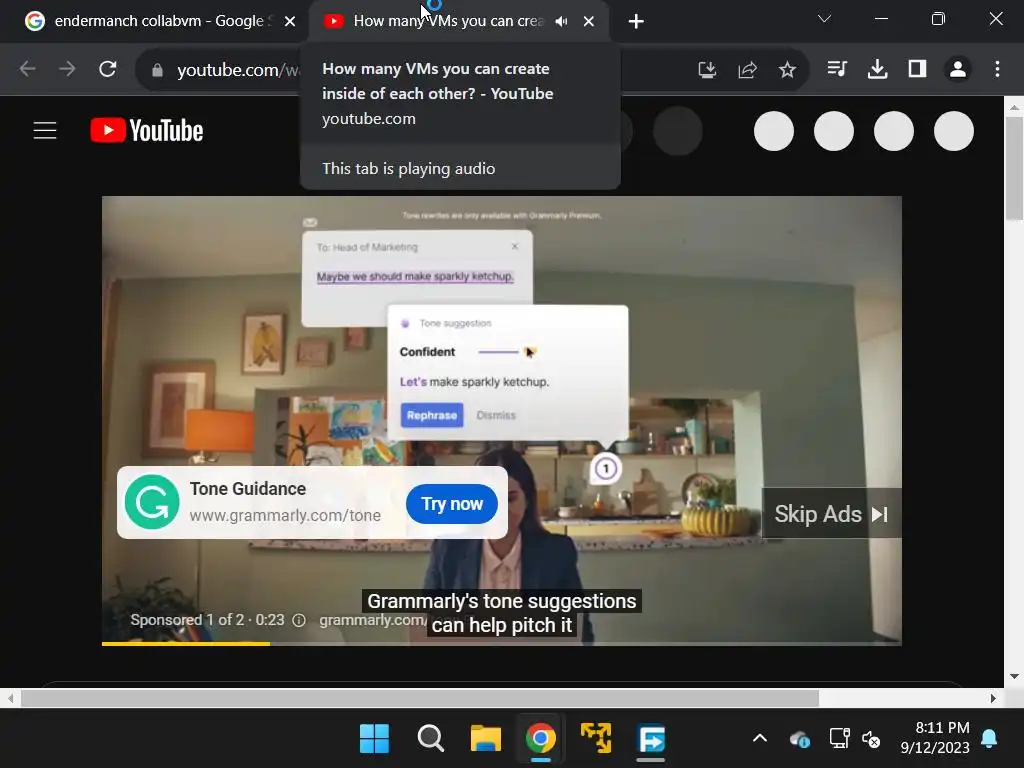The width and height of the screenshot is (1024, 768).
Task: Close the YouTube tab
Action: (x=588, y=22)
